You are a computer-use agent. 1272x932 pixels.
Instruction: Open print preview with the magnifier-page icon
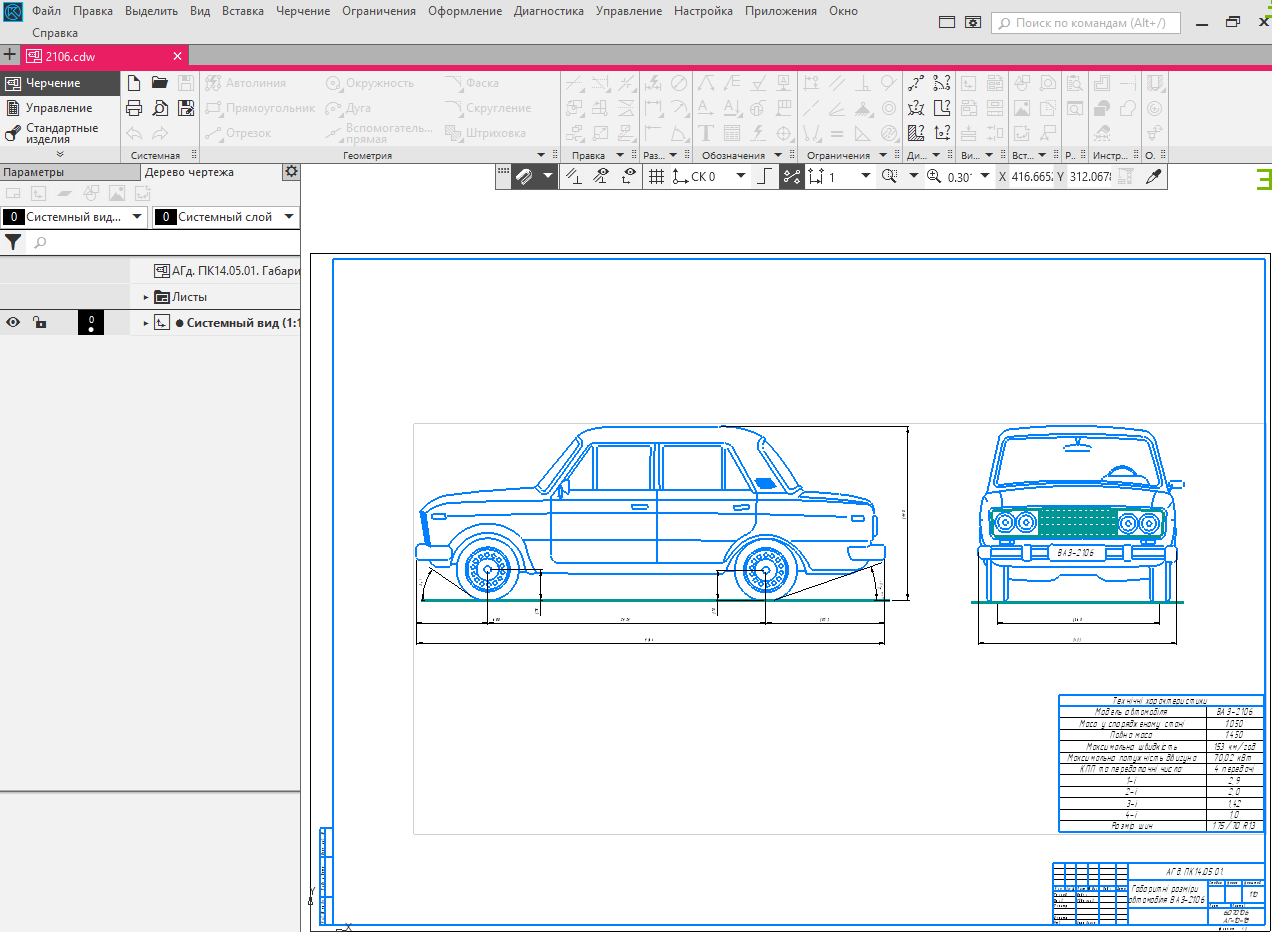pyautogui.click(x=160, y=108)
